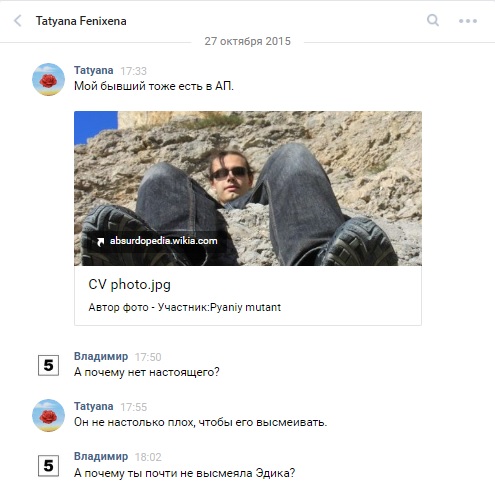The image size is (495, 483).
Task: Open search in the conversation
Action: coord(433,20)
